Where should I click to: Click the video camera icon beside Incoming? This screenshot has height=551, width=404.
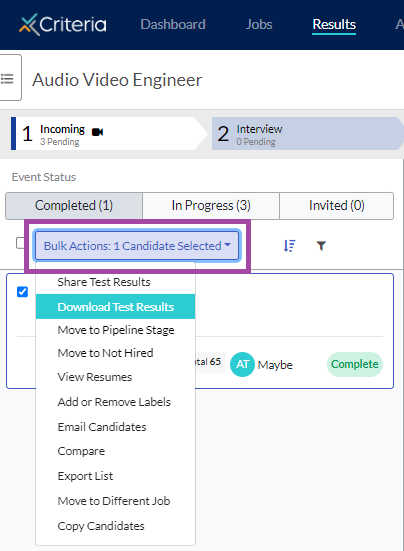[x=97, y=132]
